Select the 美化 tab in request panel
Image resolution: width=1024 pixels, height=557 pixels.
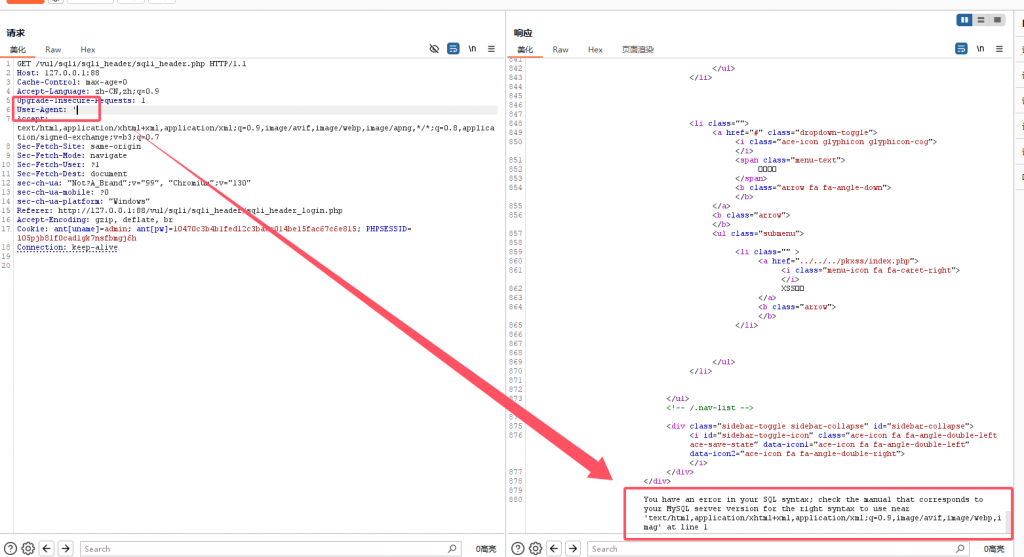[x=18, y=50]
